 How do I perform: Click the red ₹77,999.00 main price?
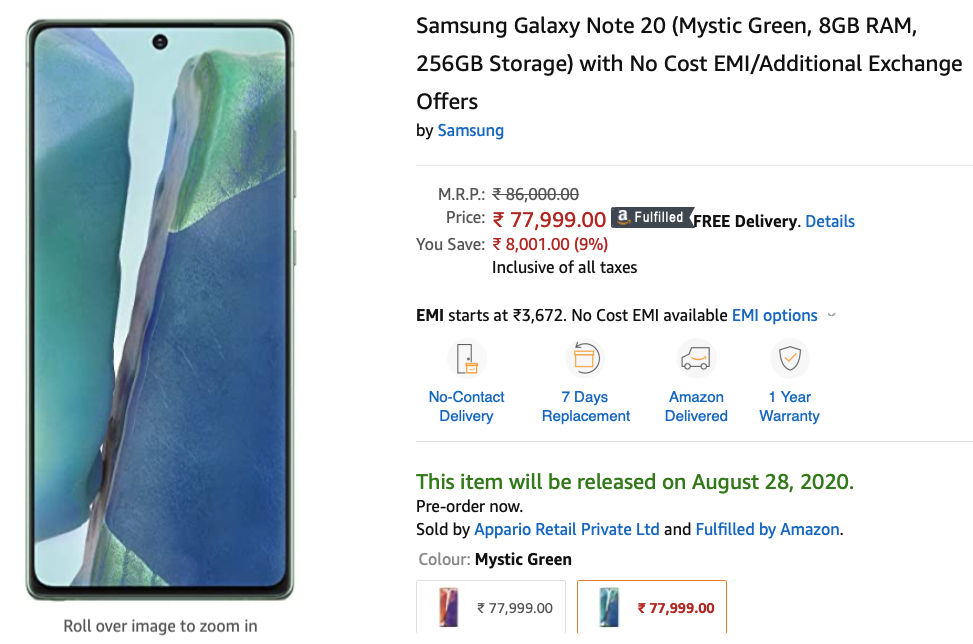coord(549,219)
